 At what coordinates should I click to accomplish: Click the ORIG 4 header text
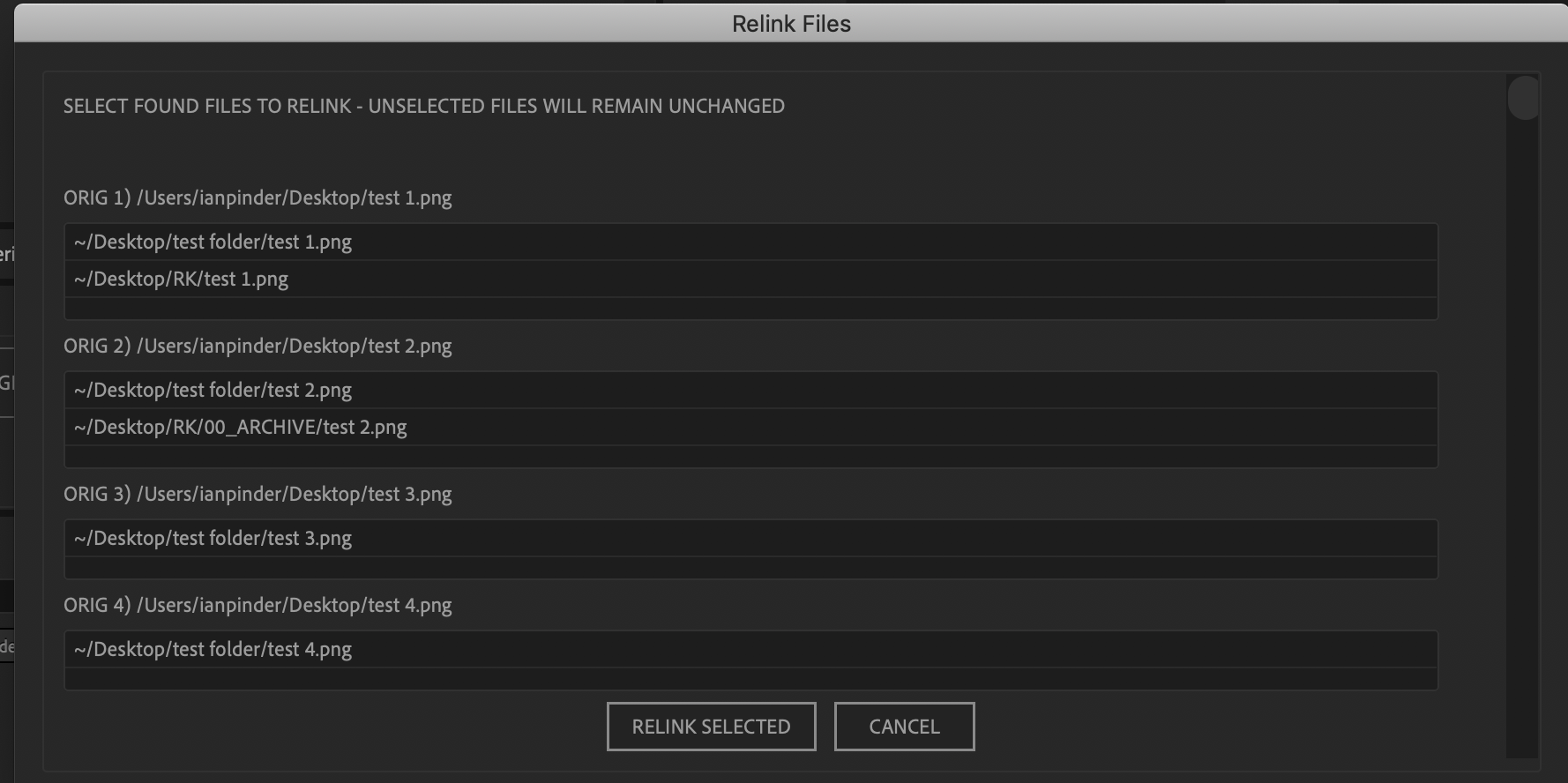[x=258, y=605]
